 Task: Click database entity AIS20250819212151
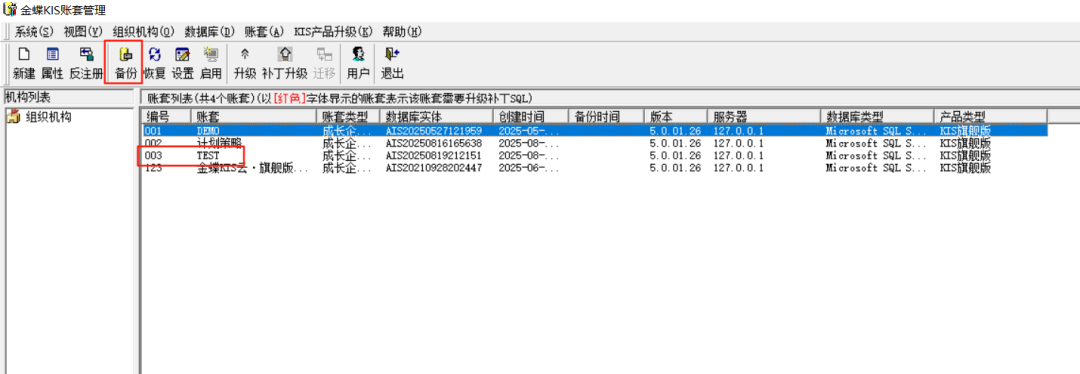pyautogui.click(x=433, y=155)
